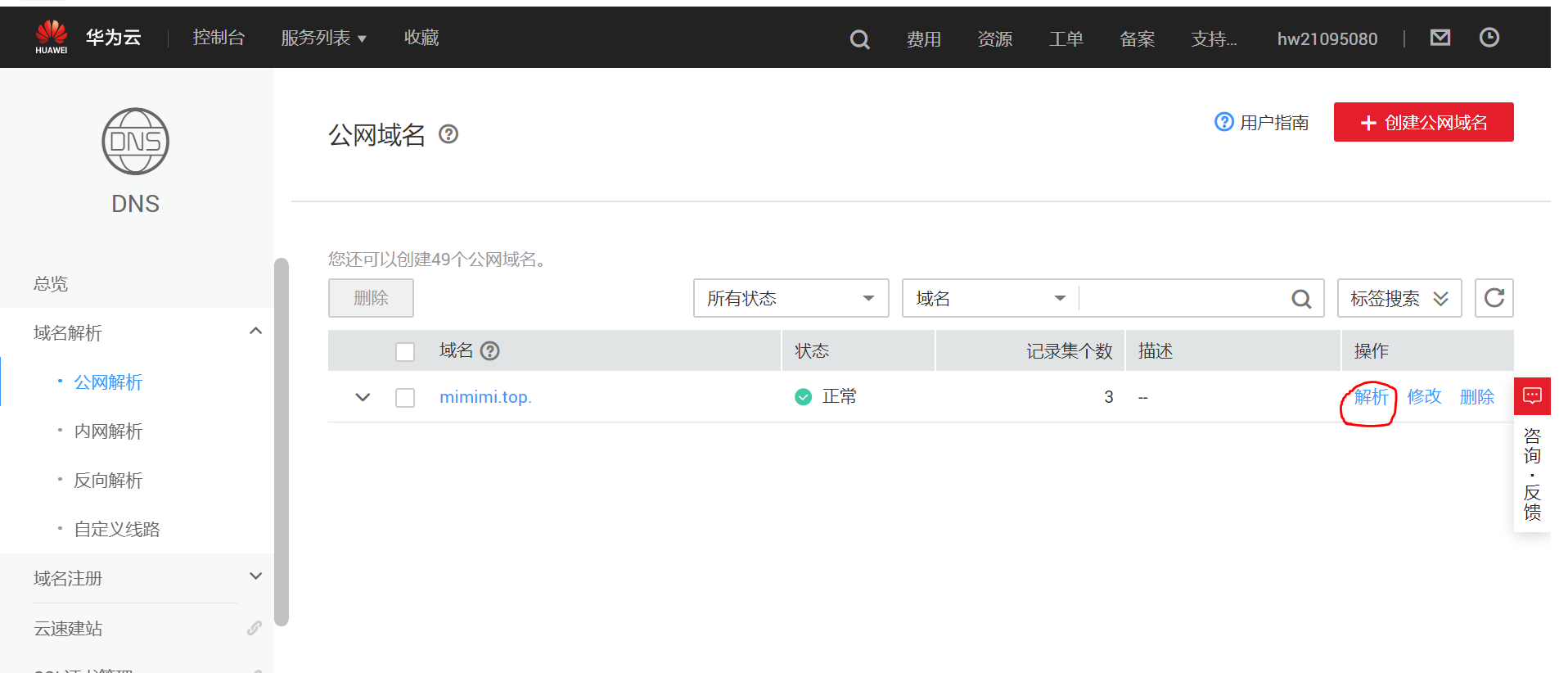Collapse the 域名解析 sidebar section
The height and width of the screenshot is (673, 1568).
click(255, 331)
